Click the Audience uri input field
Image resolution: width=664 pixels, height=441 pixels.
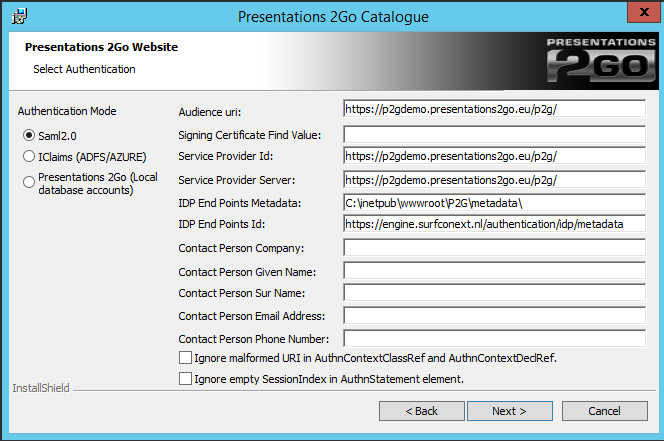point(495,109)
